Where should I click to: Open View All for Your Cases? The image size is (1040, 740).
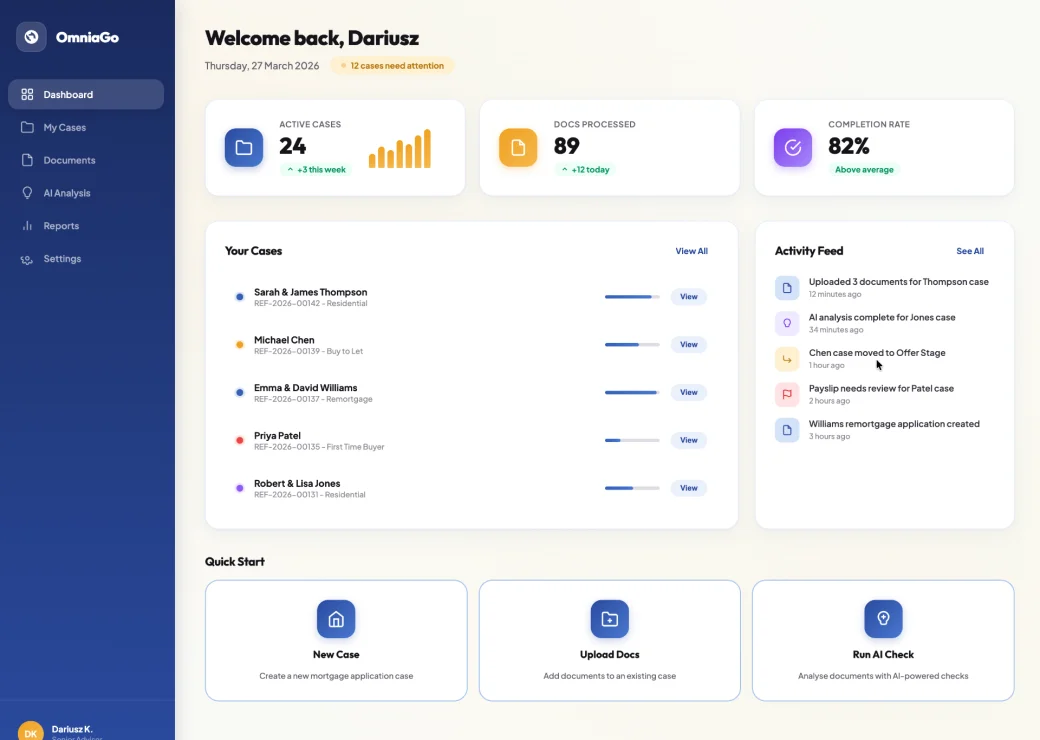691,251
